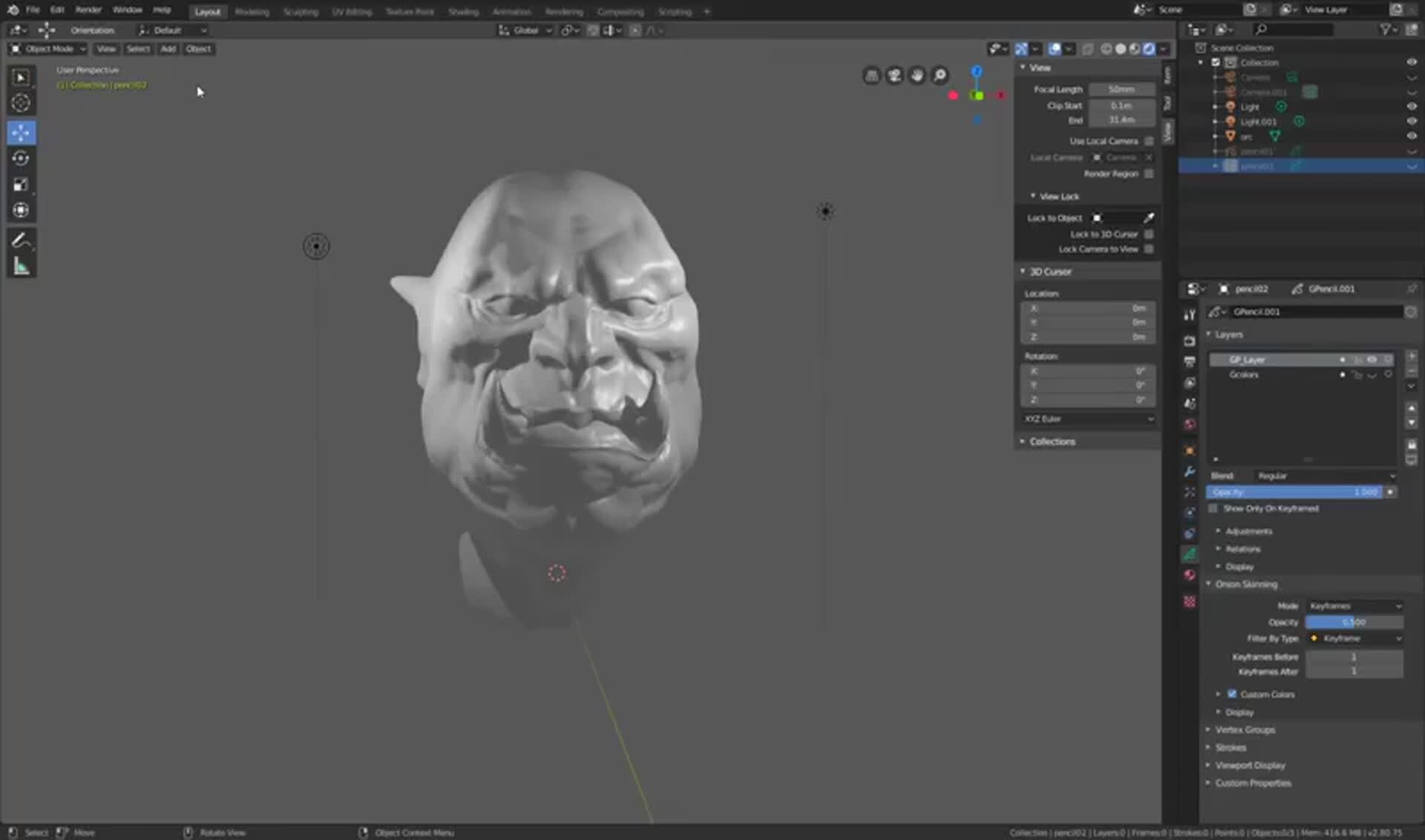Click the magnifier zoom icon in the viewport
Screen dimensions: 1425x840
tap(940, 76)
